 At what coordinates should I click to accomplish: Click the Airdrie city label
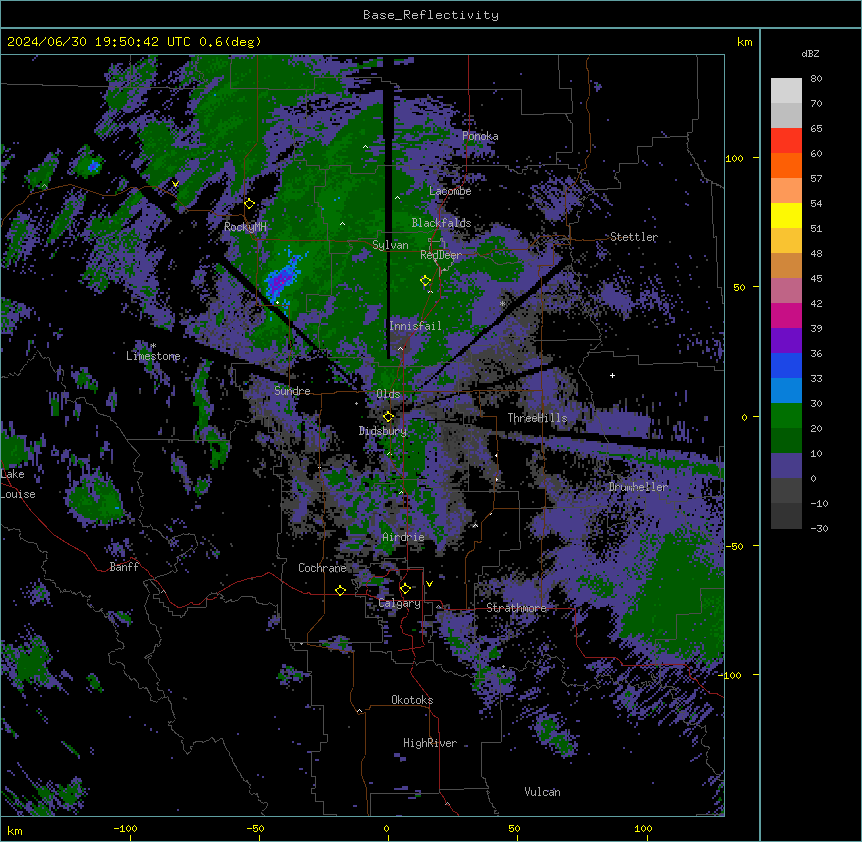tap(403, 537)
